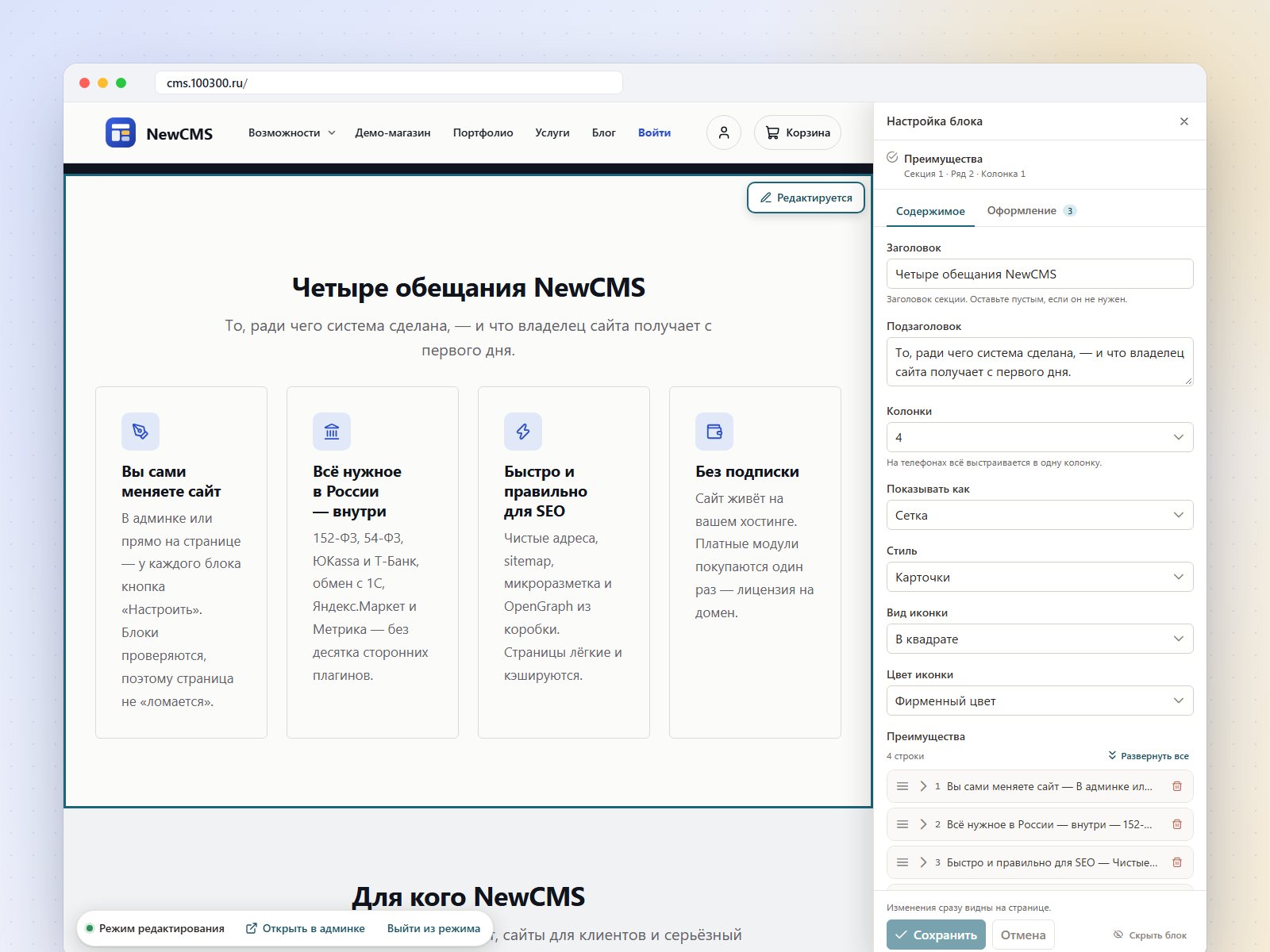Screen dimensions: 1270x952
Task: Save changes with 'Сохранить'
Action: [936, 935]
